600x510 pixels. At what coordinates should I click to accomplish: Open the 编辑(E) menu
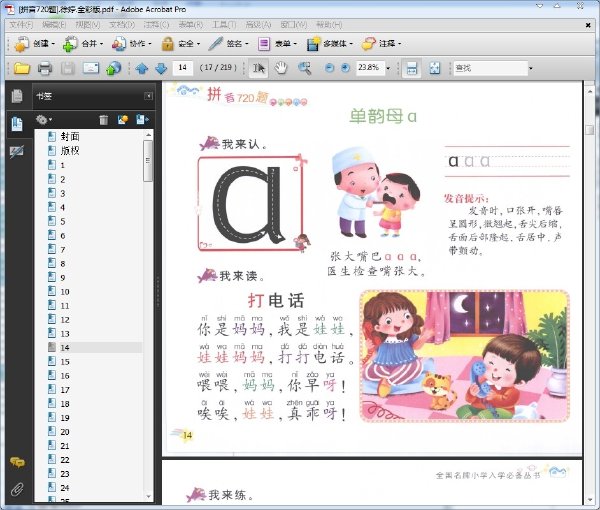pyautogui.click(x=54, y=25)
